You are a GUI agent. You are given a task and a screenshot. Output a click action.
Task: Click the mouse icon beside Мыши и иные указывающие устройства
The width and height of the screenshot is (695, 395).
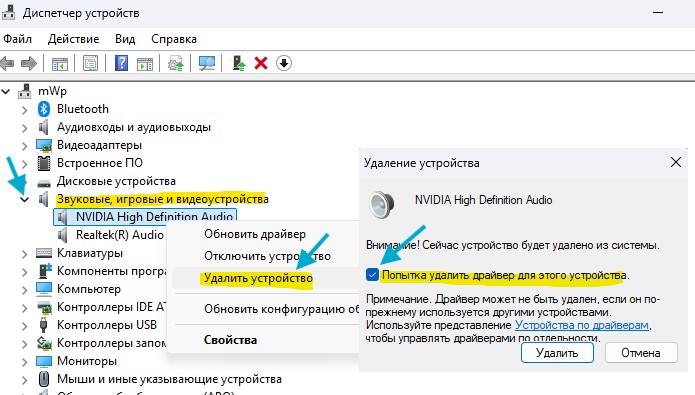(x=44, y=379)
